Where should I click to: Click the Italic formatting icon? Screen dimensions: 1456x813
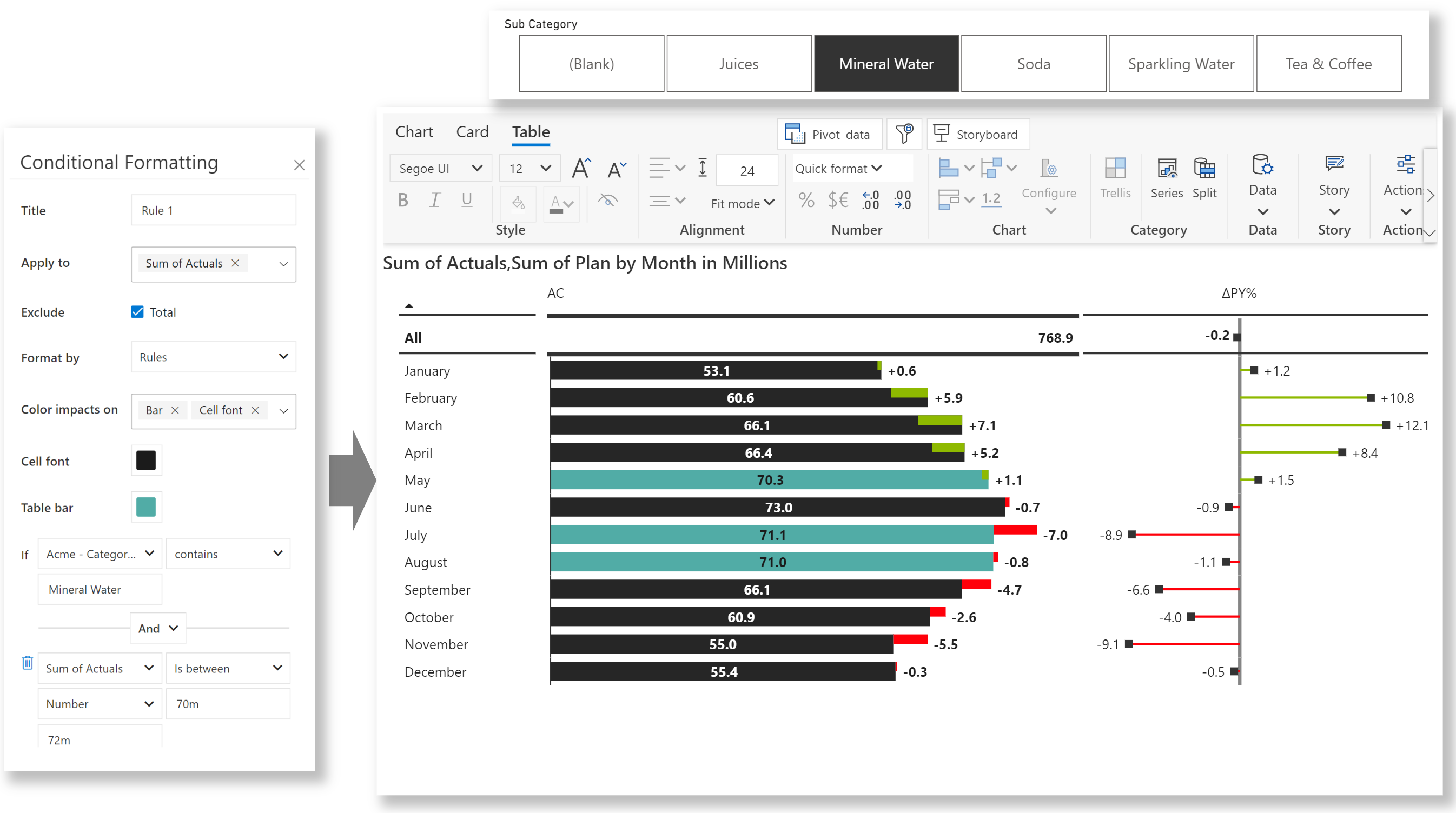(434, 200)
